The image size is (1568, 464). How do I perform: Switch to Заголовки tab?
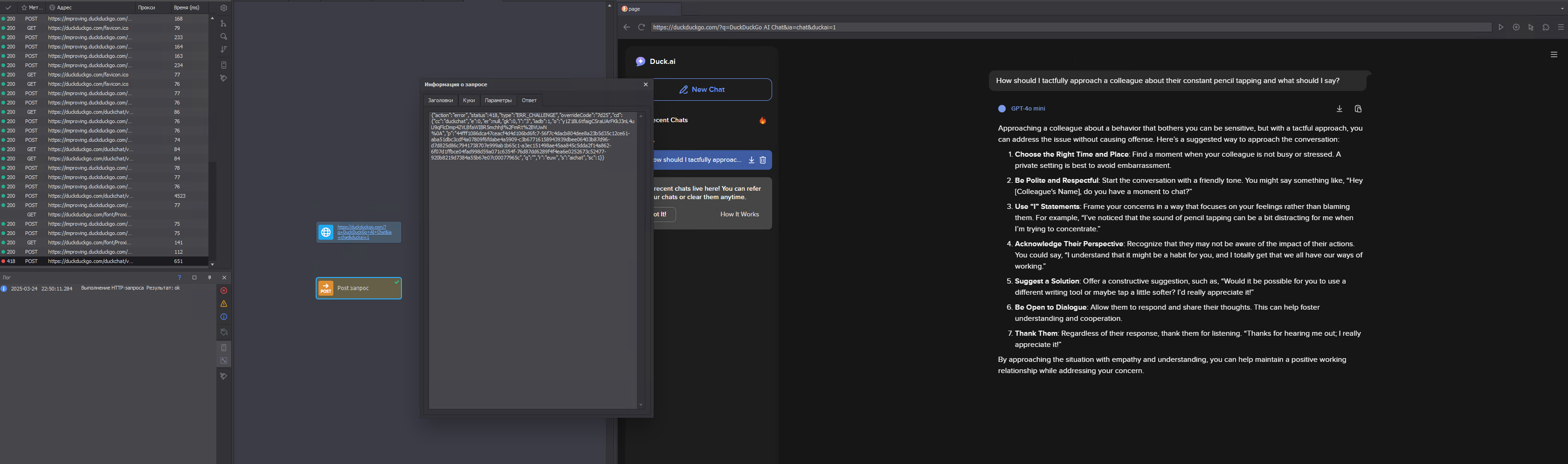[x=440, y=100]
